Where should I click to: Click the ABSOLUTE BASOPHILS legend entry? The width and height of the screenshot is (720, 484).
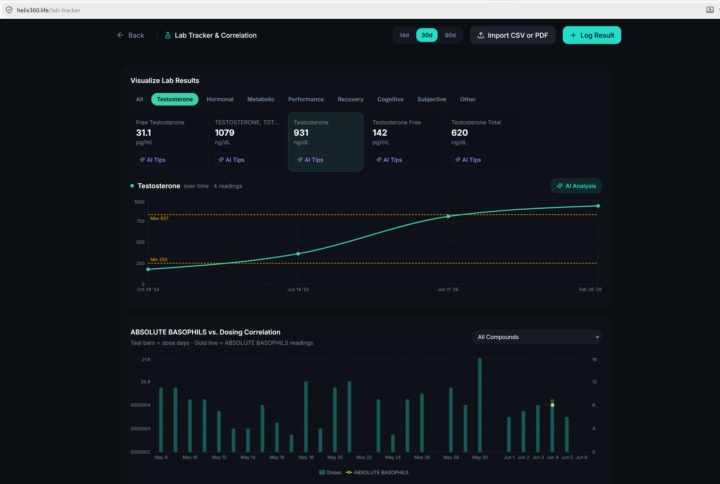(377, 473)
